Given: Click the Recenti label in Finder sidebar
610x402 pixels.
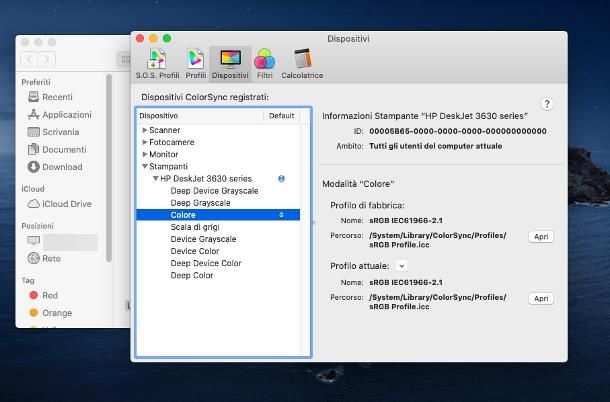Looking at the screenshot, I should [x=57, y=97].
